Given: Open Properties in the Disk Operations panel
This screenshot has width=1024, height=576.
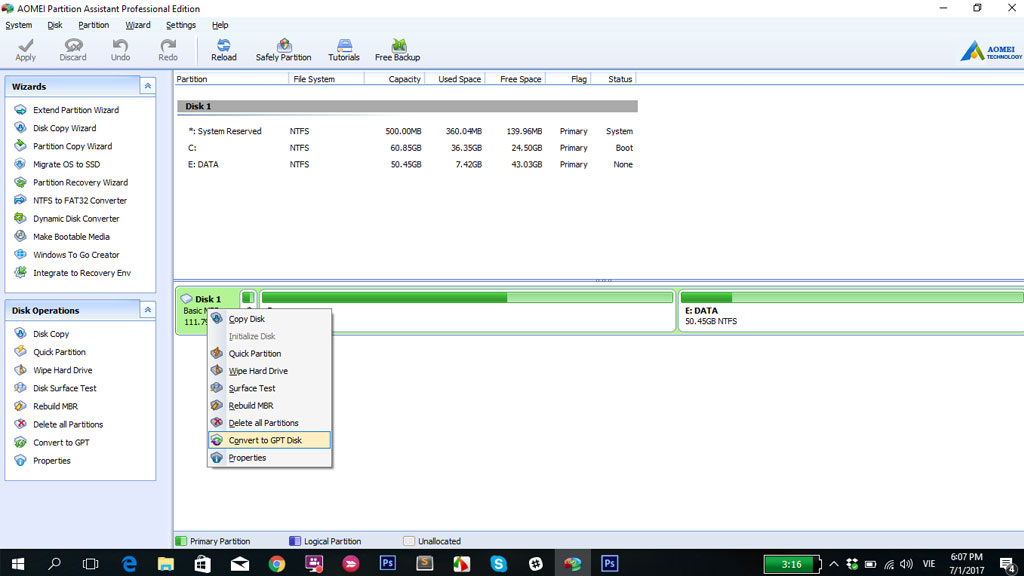Looking at the screenshot, I should pos(52,460).
